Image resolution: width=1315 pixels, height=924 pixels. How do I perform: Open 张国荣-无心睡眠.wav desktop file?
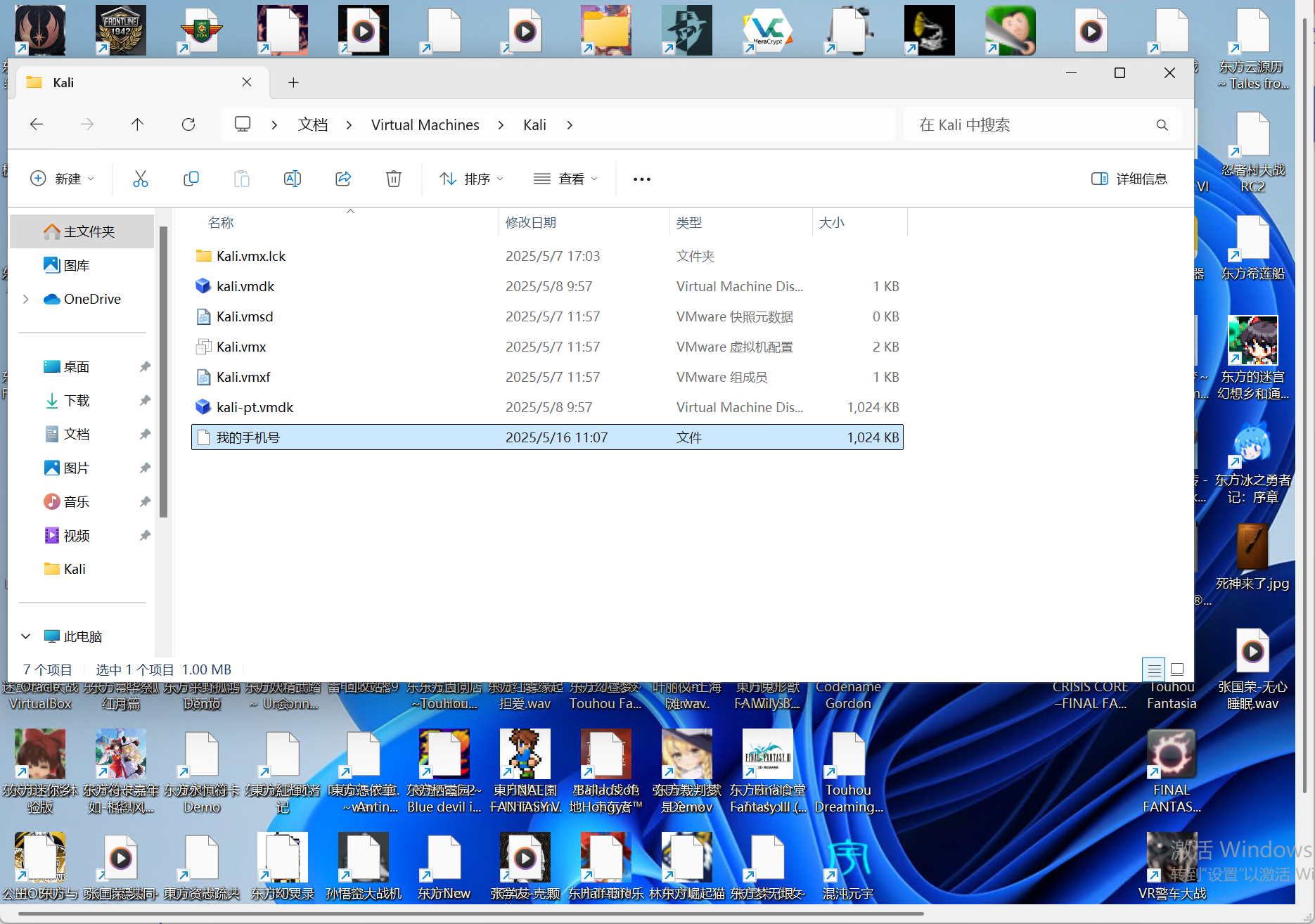pos(1252,668)
